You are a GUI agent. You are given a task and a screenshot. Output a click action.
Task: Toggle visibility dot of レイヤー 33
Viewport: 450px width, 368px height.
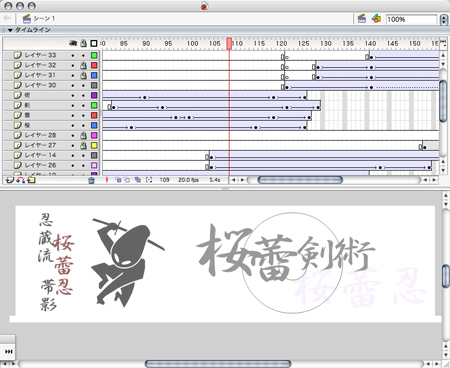coord(73,55)
